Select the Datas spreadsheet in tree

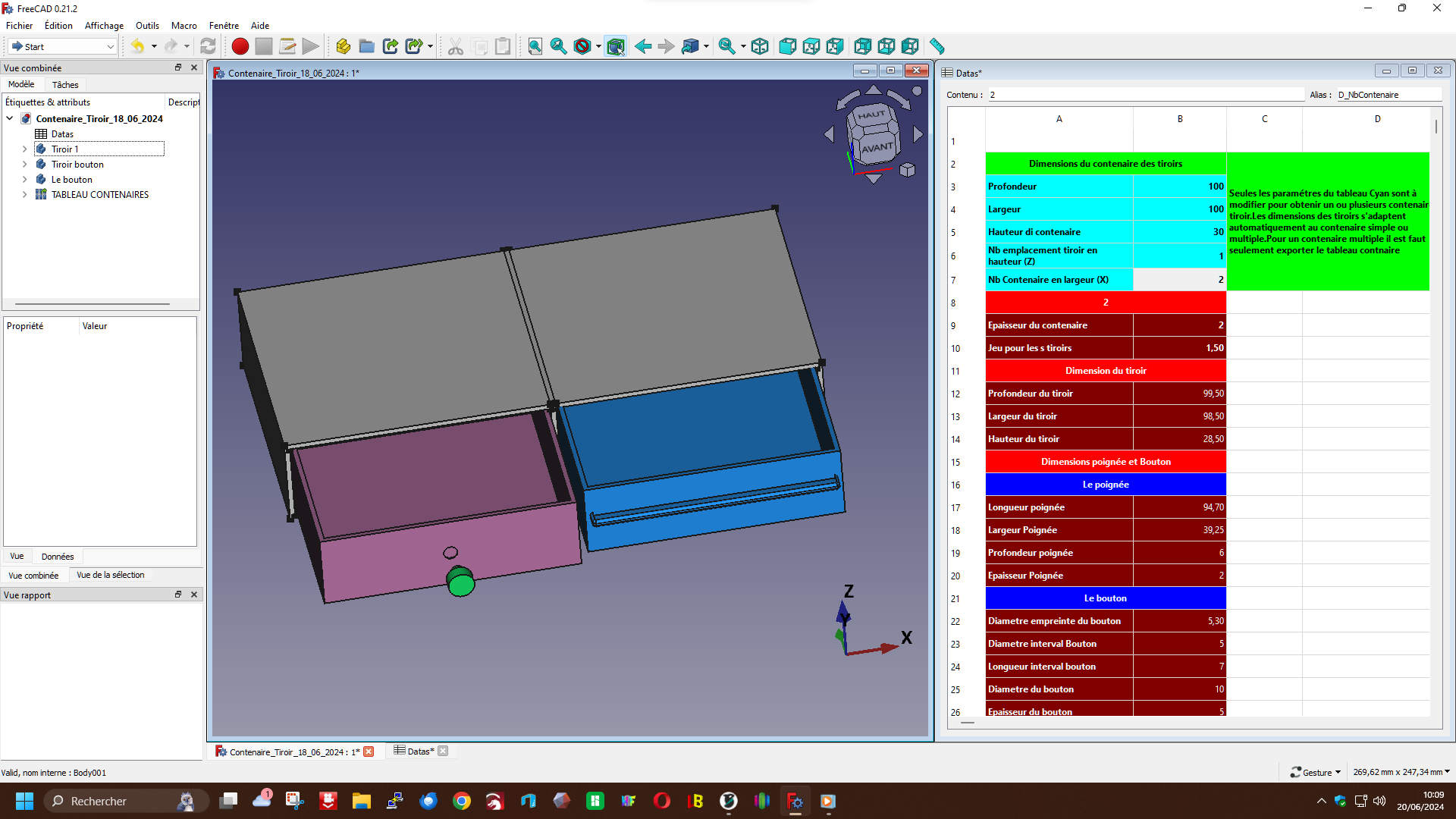pos(62,134)
